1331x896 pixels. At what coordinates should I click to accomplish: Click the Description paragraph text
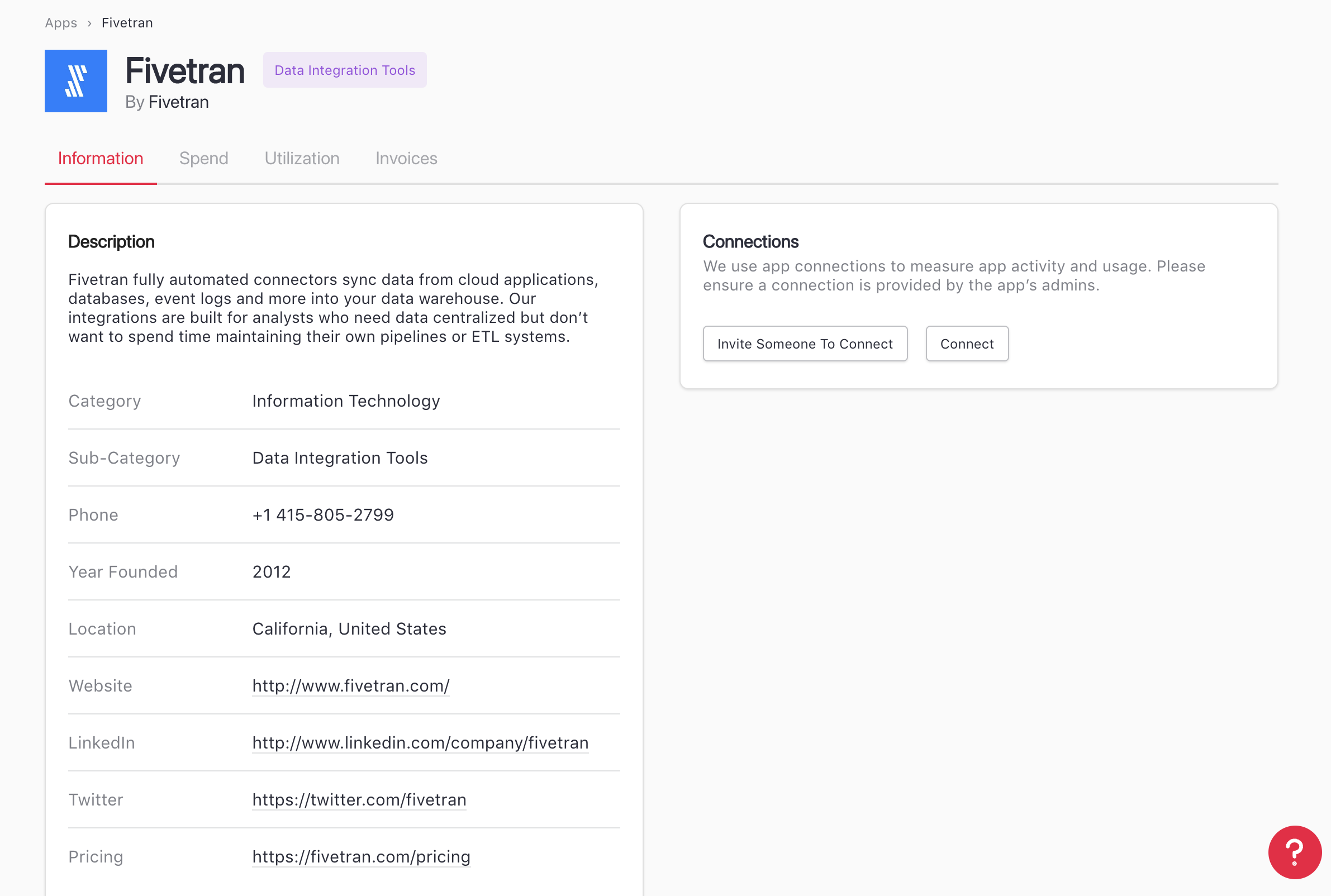coord(333,308)
